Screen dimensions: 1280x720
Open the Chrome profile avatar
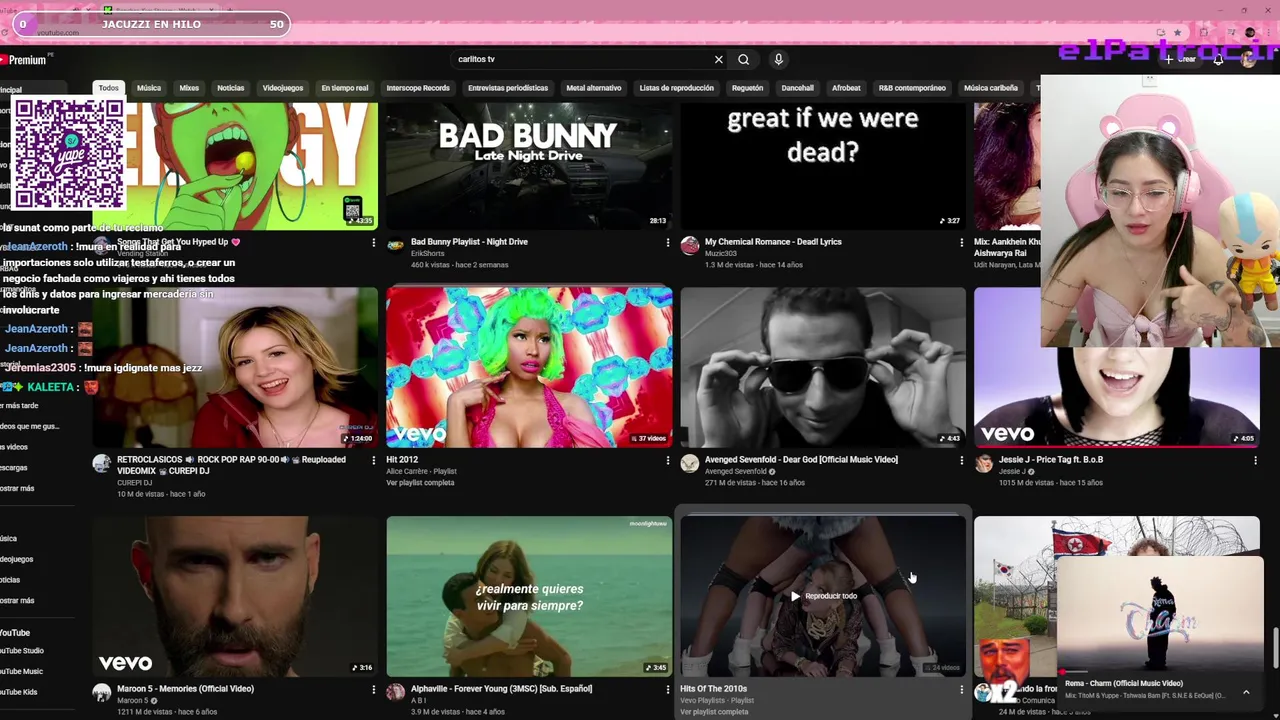(1249, 32)
